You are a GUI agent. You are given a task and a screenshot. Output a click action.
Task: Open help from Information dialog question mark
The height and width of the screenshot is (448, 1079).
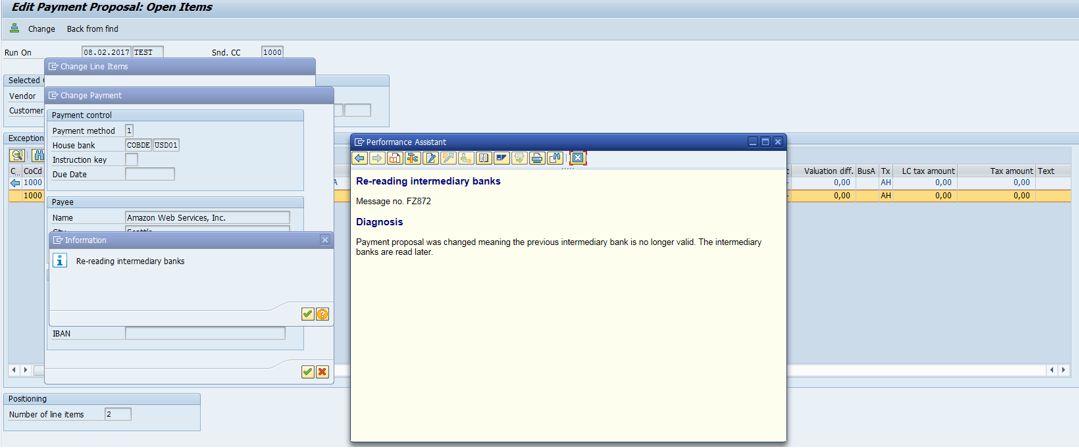point(322,314)
